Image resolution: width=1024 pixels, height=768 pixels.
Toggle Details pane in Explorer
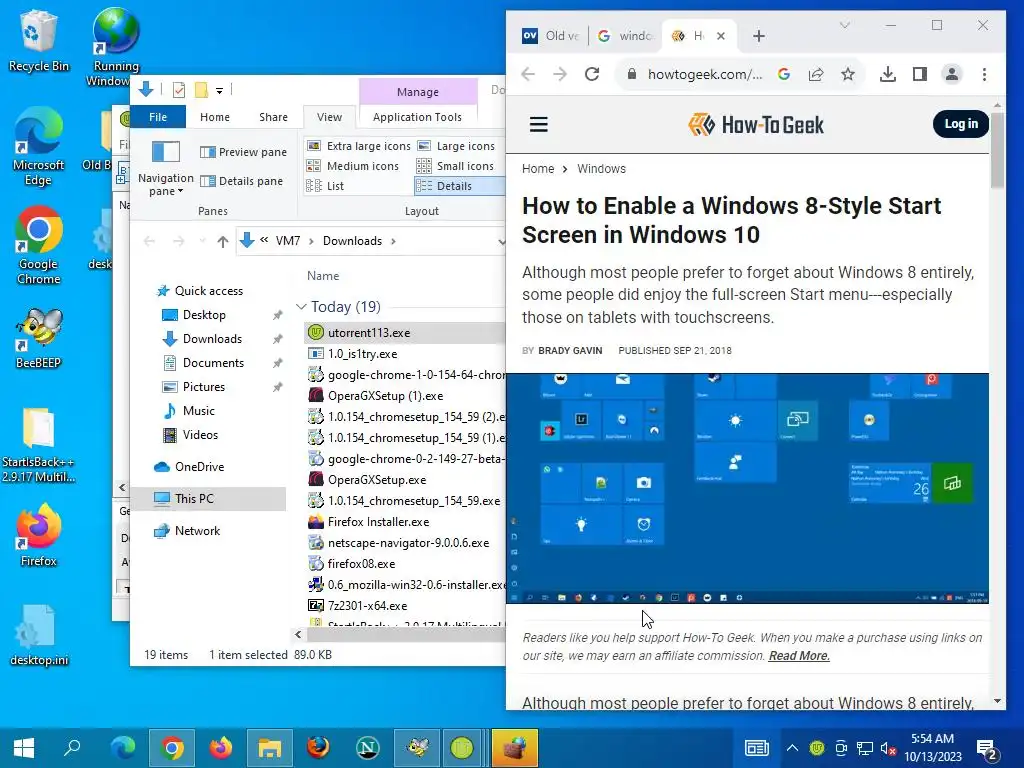(x=242, y=181)
